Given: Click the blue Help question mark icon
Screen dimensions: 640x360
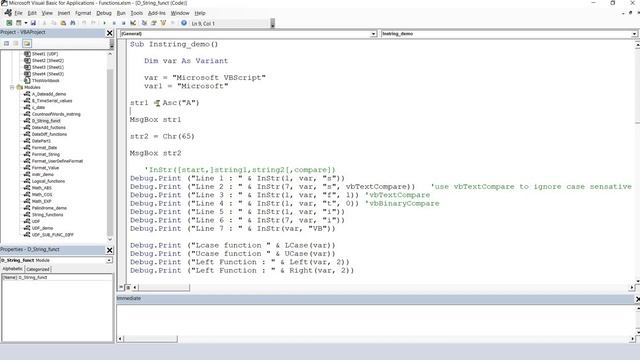Looking at the screenshot, I should [184, 23].
